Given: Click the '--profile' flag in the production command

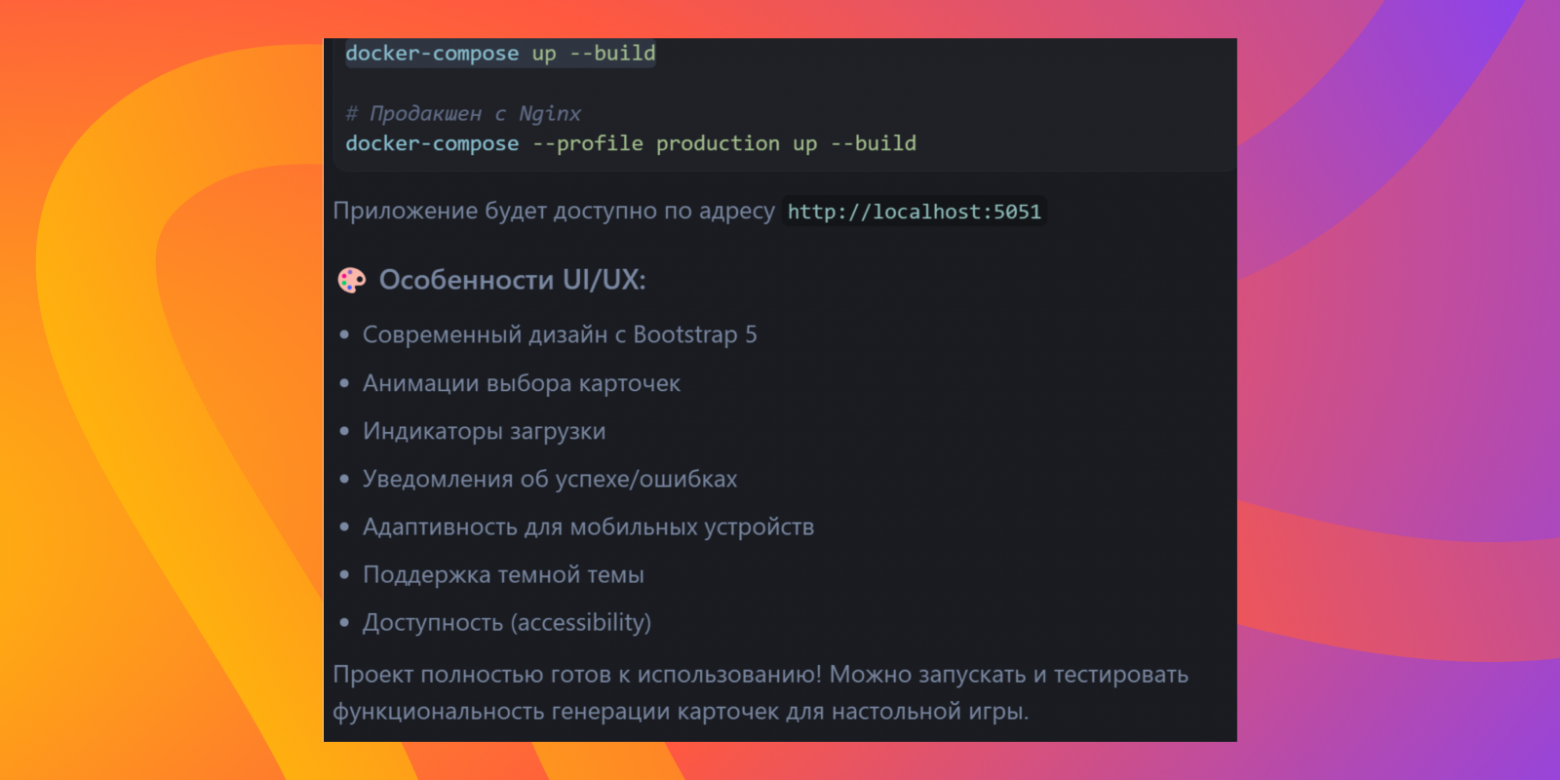Looking at the screenshot, I should coord(587,143).
